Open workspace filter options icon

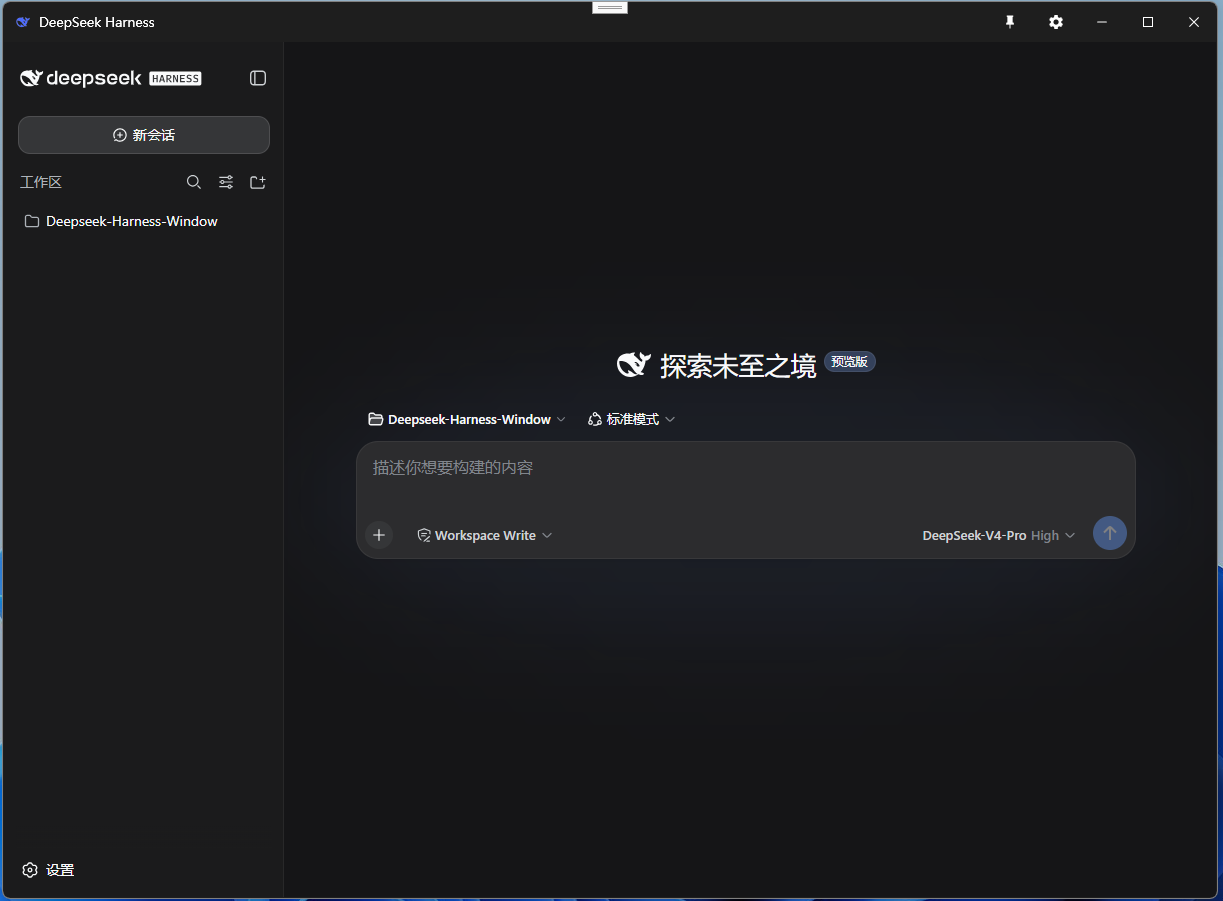(x=226, y=182)
